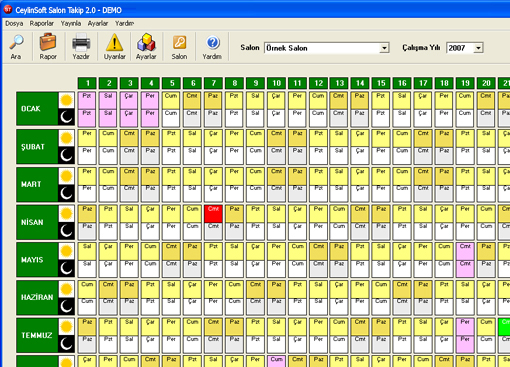Open the Raporlar menu
The image size is (510, 367).
coord(42,23)
